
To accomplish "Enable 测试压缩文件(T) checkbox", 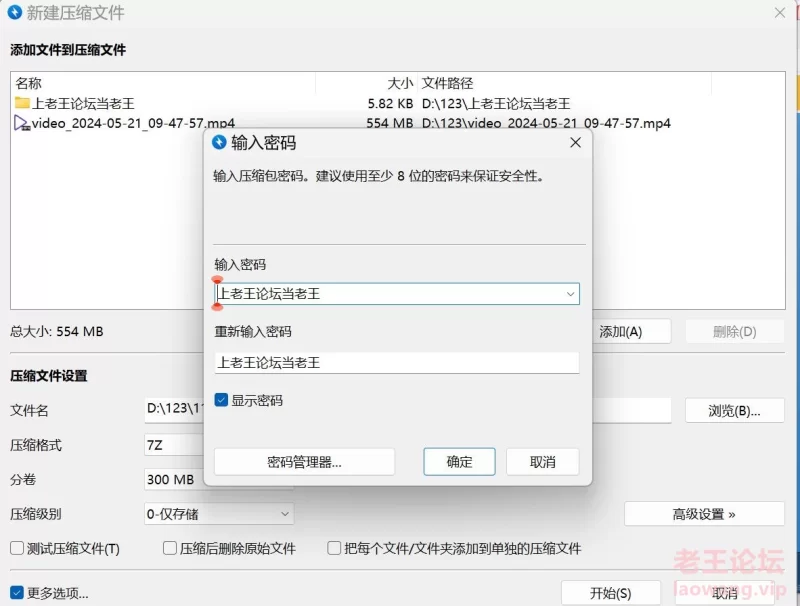I will pyautogui.click(x=17, y=548).
